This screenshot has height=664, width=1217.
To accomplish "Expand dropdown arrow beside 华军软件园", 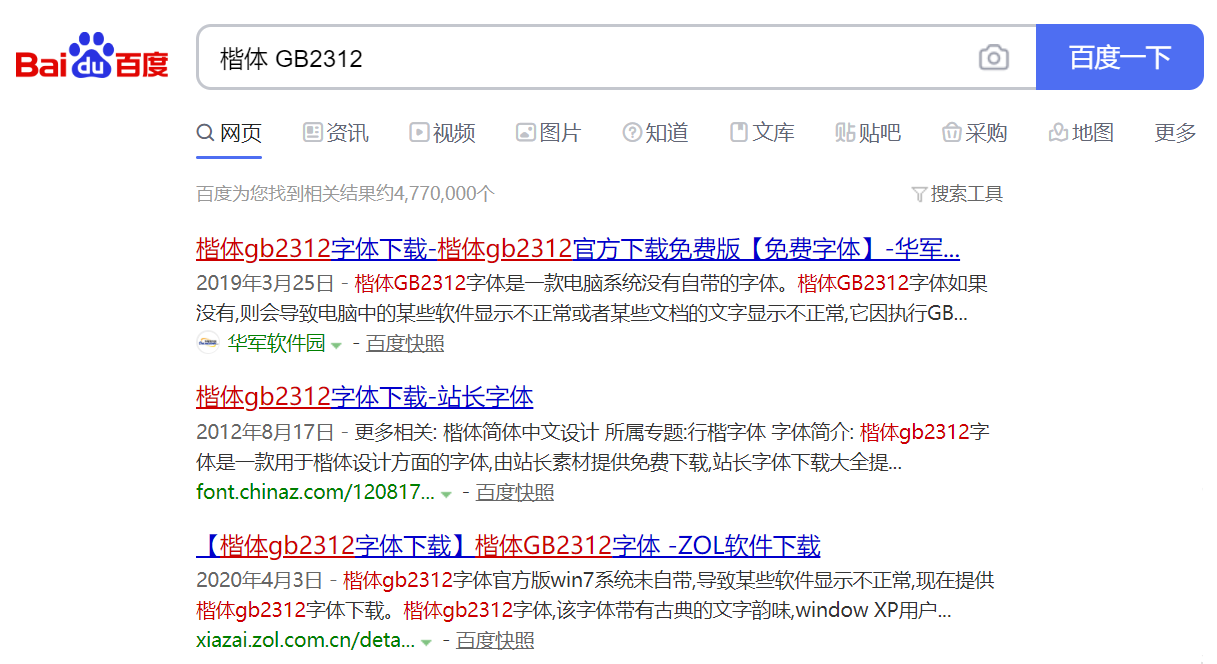I will (336, 345).
